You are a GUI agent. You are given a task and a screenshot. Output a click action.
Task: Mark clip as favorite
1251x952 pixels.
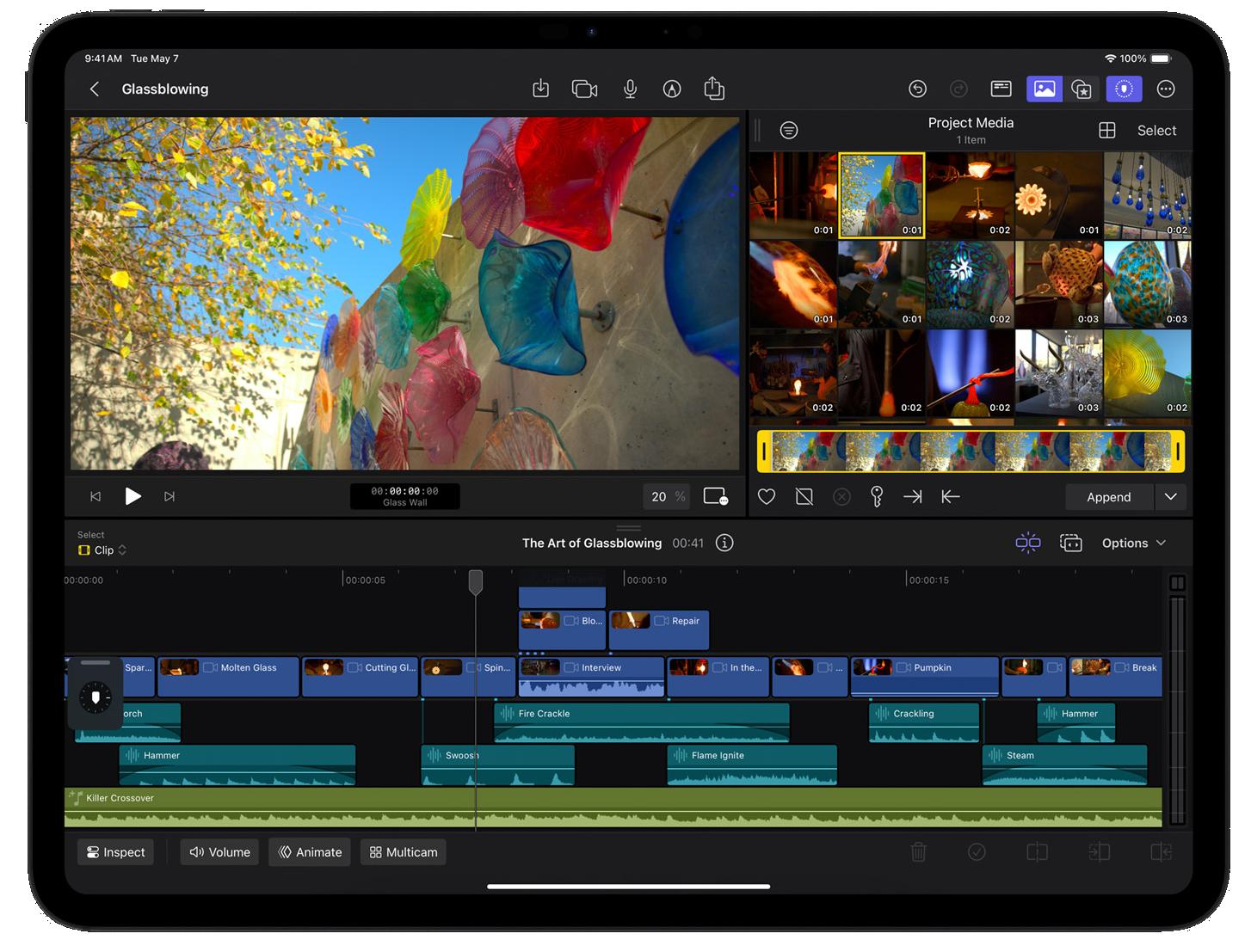766,496
